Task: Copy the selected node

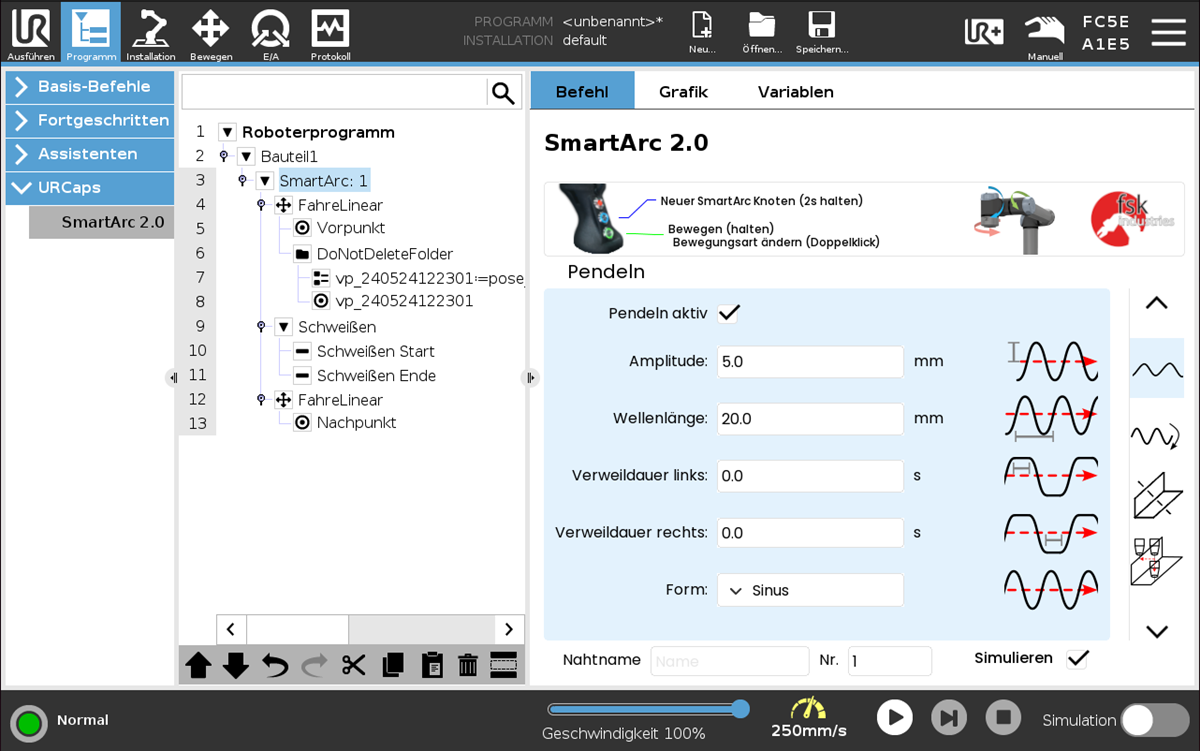Action: pyautogui.click(x=392, y=665)
